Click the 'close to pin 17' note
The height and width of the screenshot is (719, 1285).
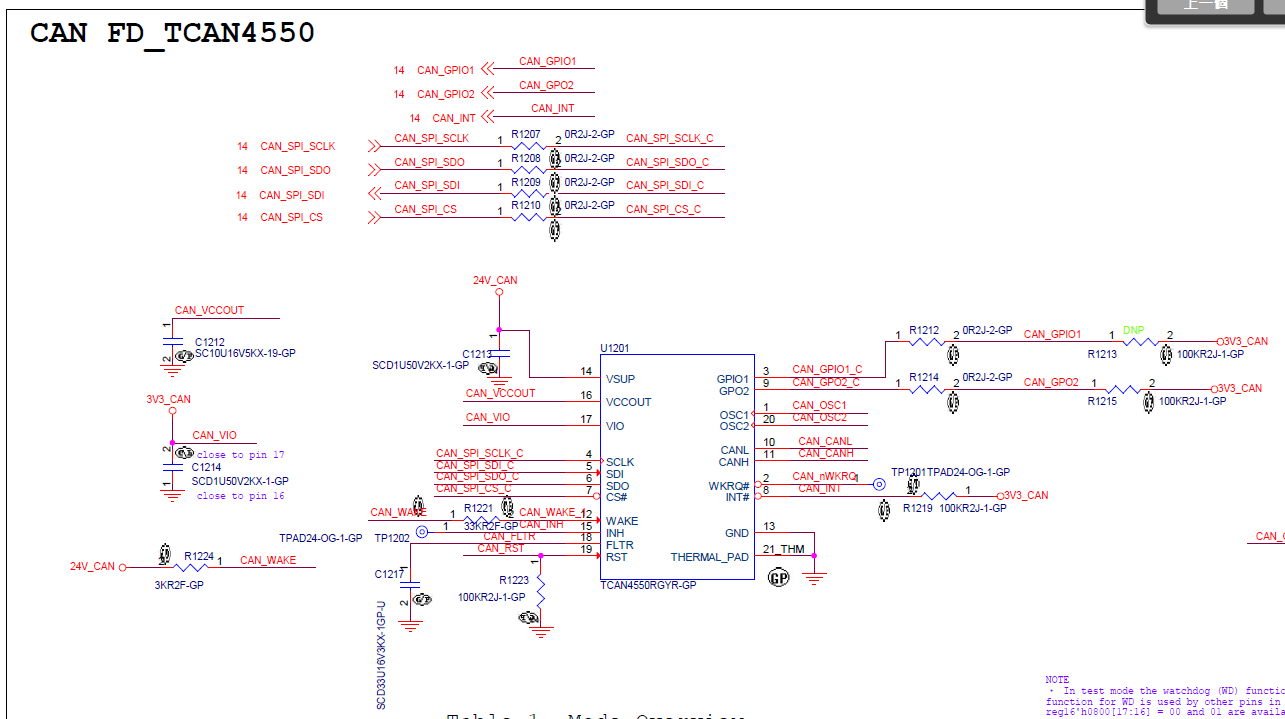[240, 455]
